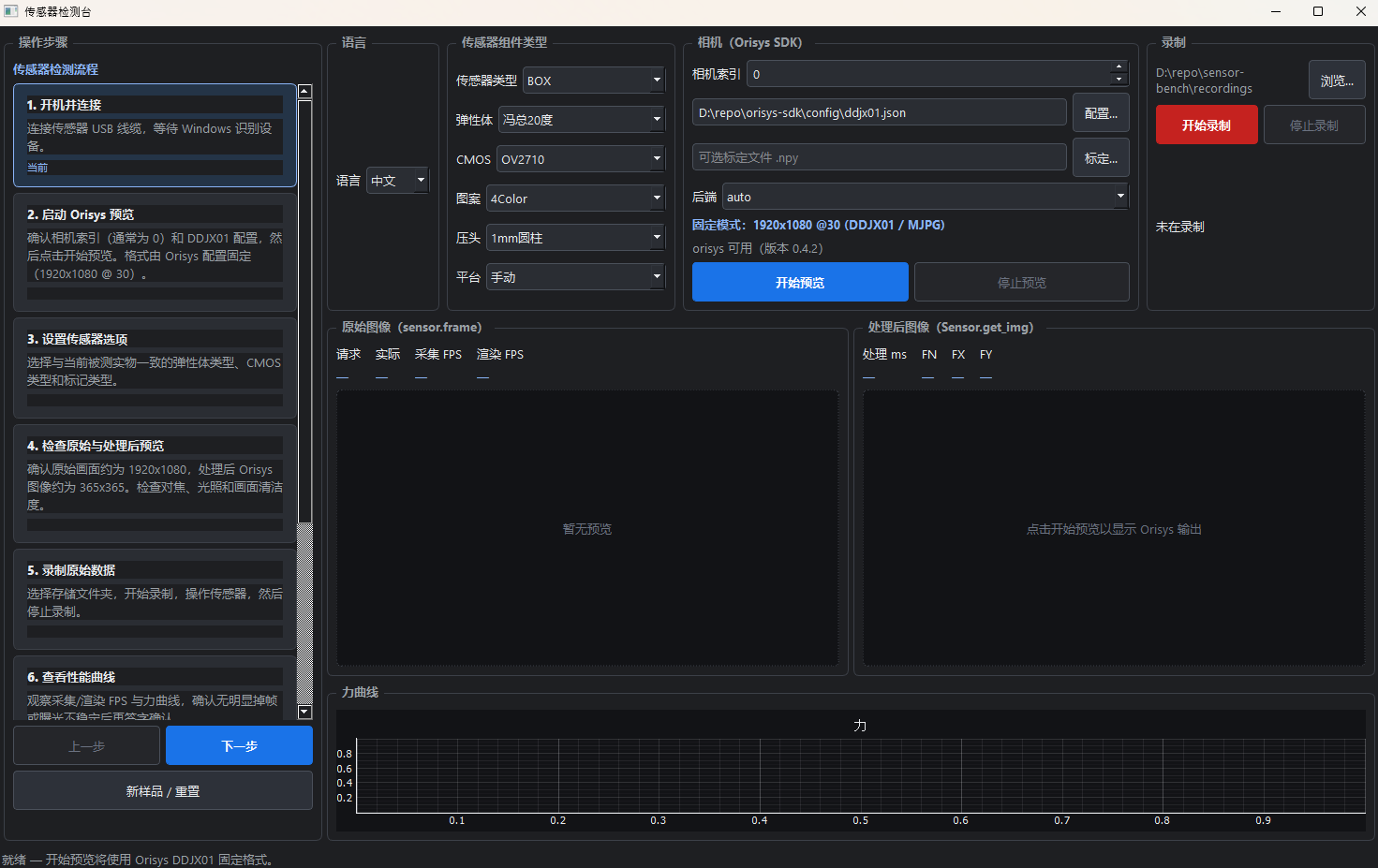Click the 浏览... recording folder button
The image size is (1378, 868).
[1337, 81]
